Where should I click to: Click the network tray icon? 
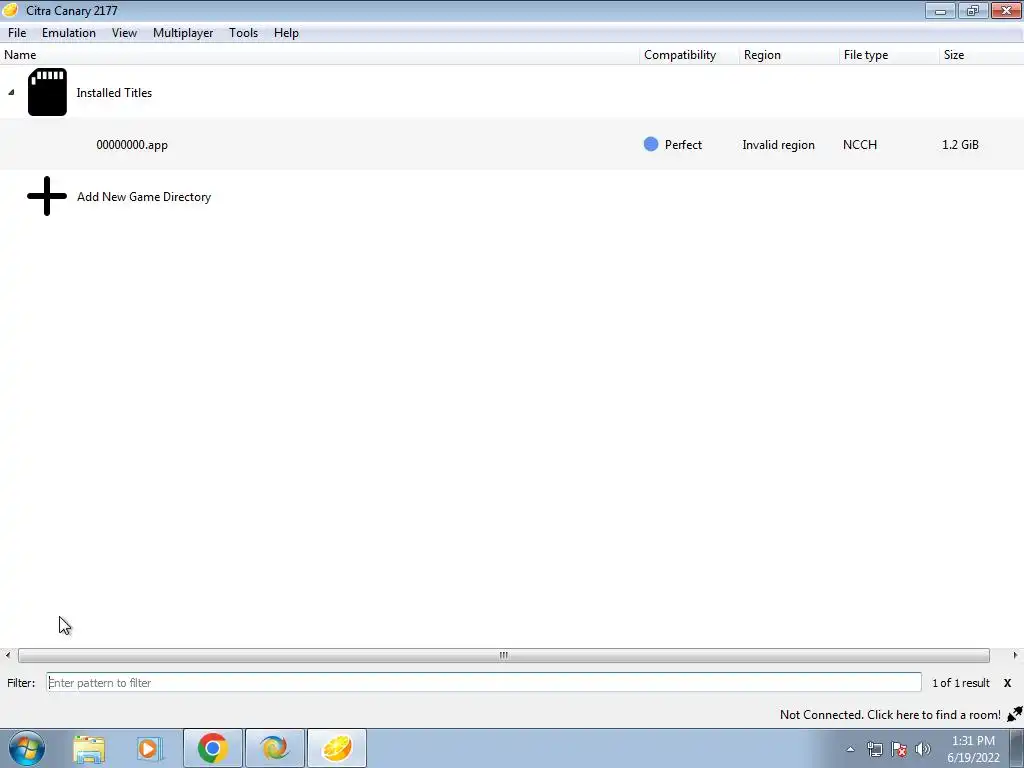(x=874, y=749)
